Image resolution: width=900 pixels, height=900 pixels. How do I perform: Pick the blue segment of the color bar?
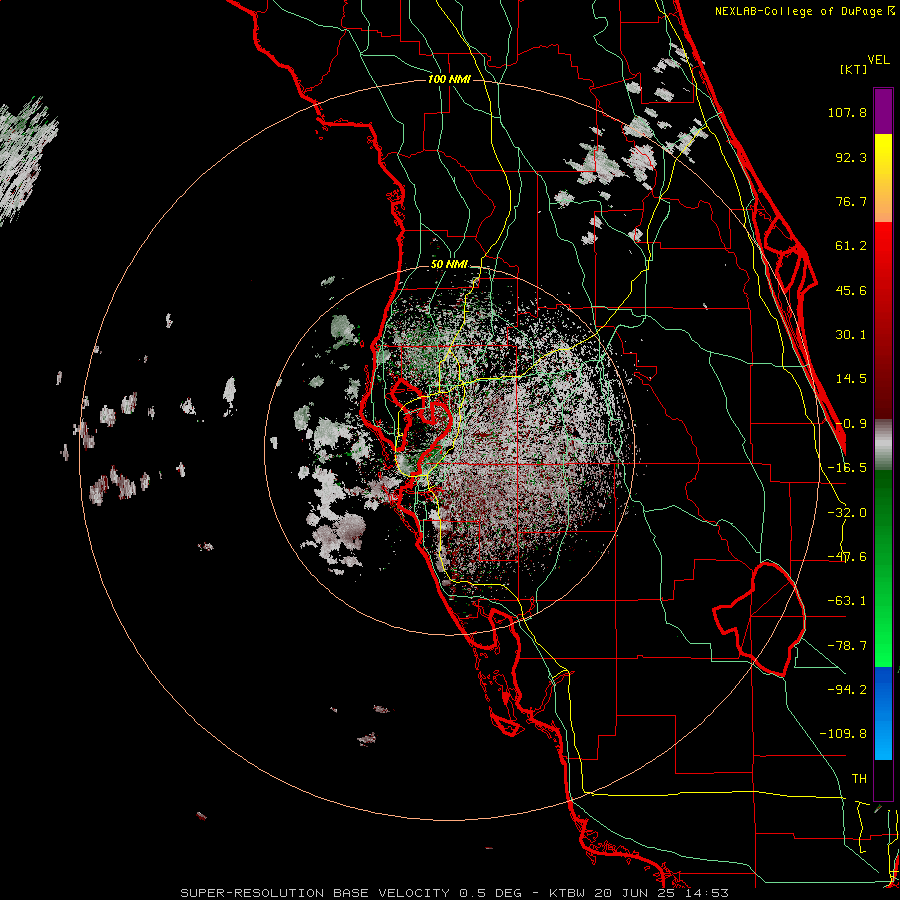(x=883, y=713)
